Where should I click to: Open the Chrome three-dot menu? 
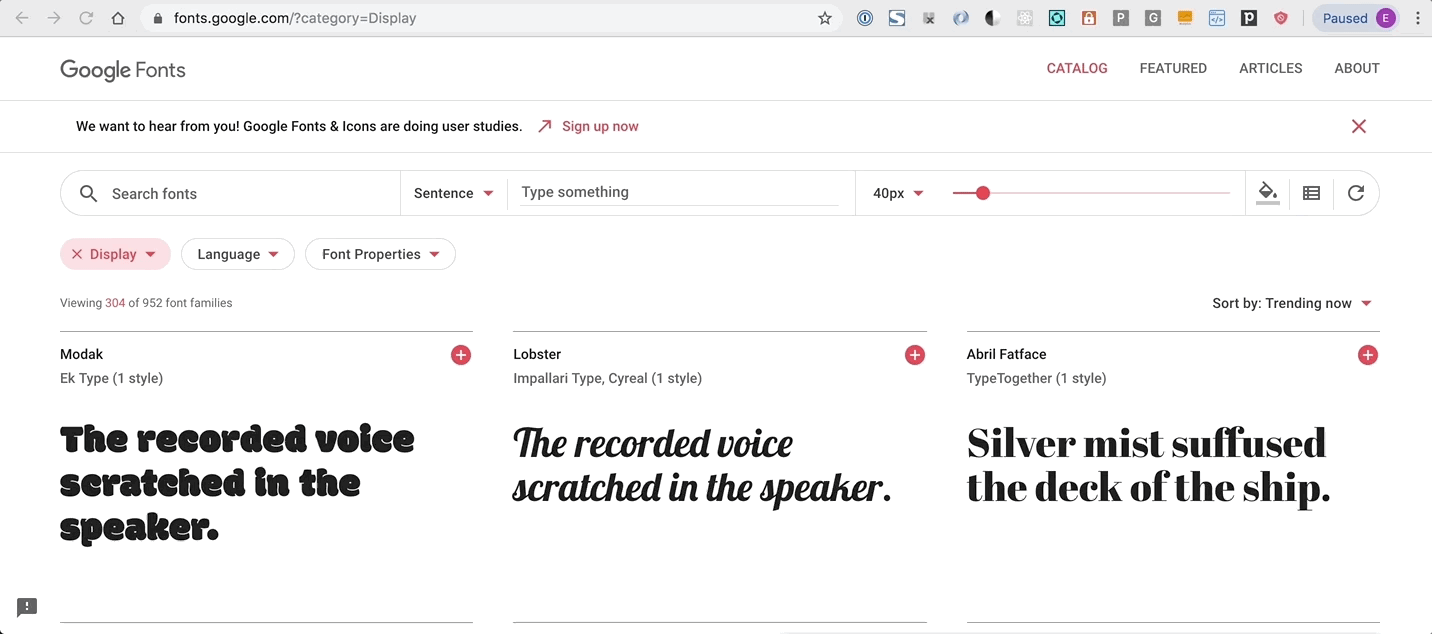click(x=1418, y=18)
